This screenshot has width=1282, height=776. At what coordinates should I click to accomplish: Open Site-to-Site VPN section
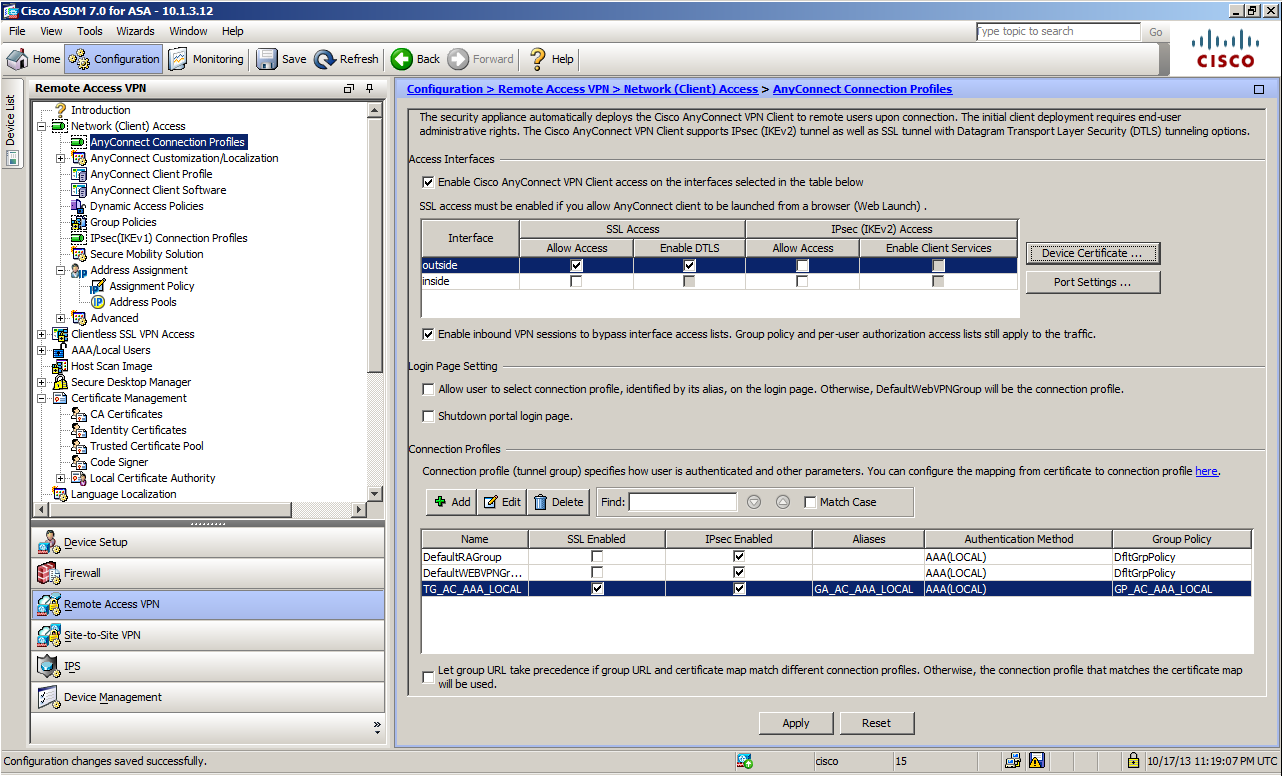click(208, 635)
